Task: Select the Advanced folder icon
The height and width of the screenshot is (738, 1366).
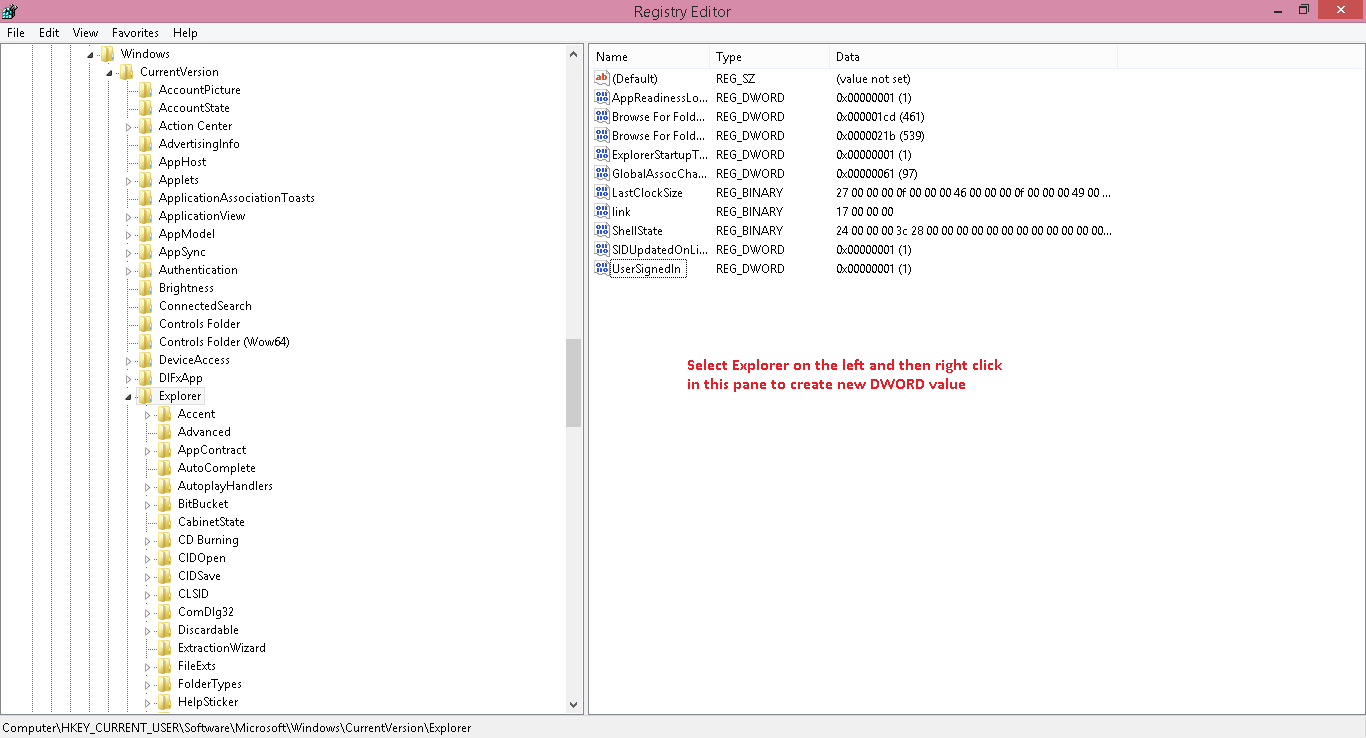Action: 165,432
